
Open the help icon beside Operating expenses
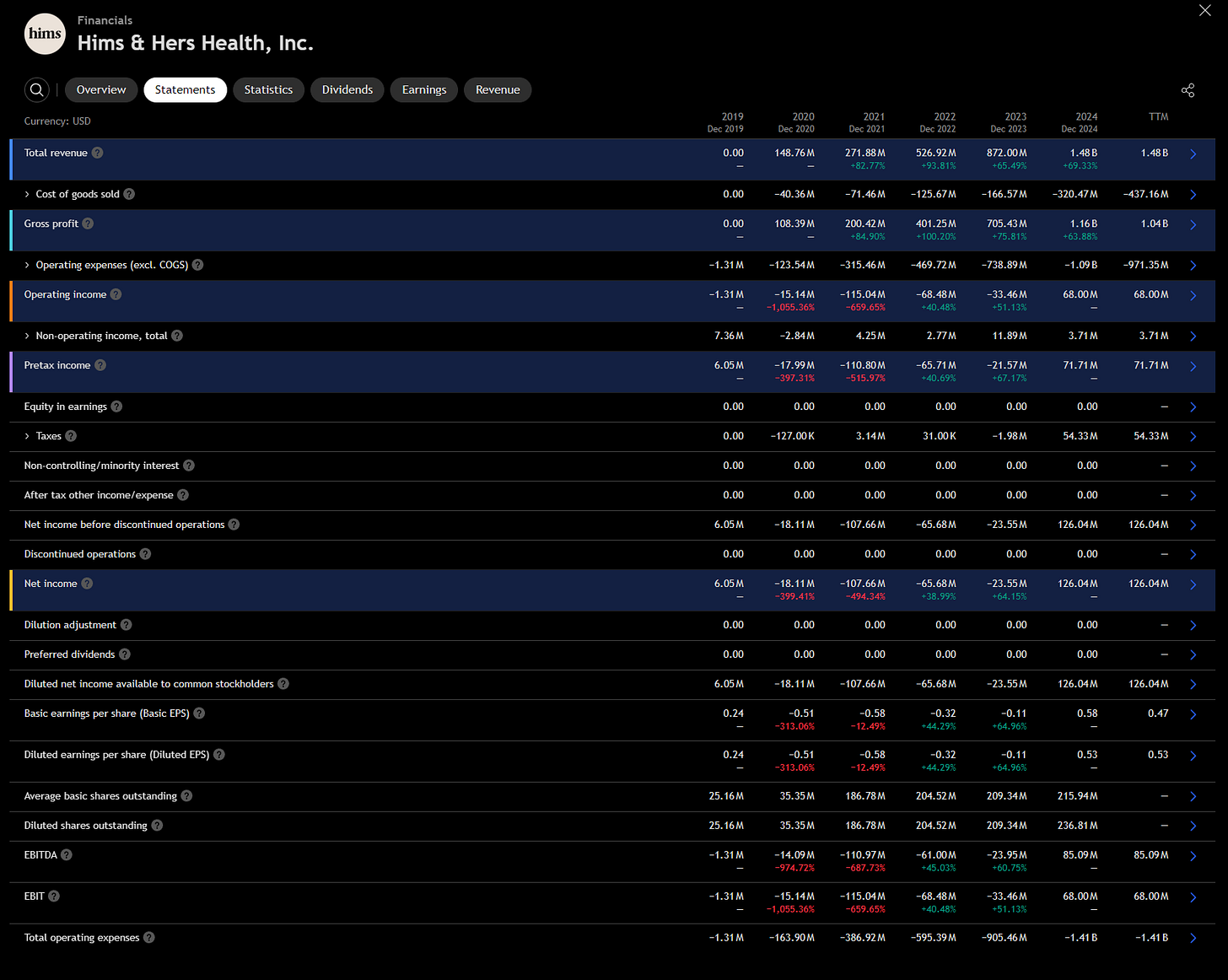click(197, 265)
